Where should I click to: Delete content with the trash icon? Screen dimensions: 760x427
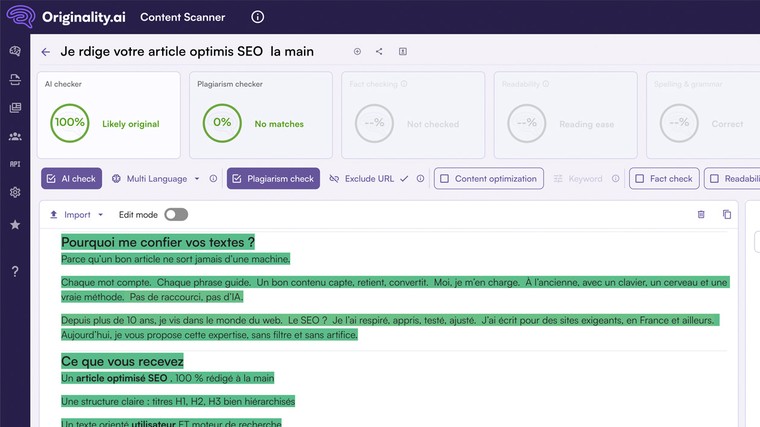click(701, 214)
